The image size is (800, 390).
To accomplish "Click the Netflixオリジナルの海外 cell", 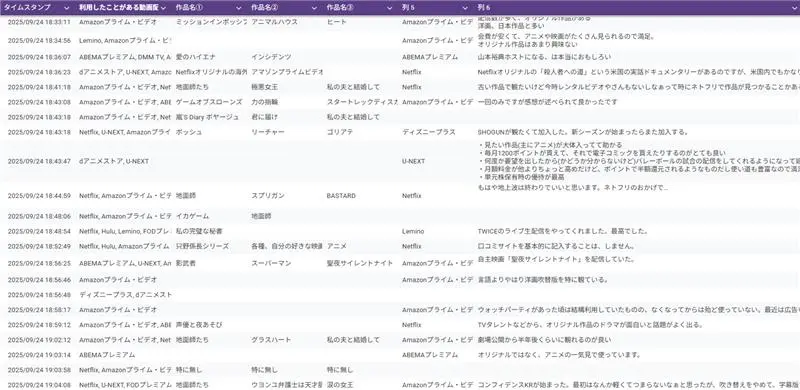I will 211,72.
